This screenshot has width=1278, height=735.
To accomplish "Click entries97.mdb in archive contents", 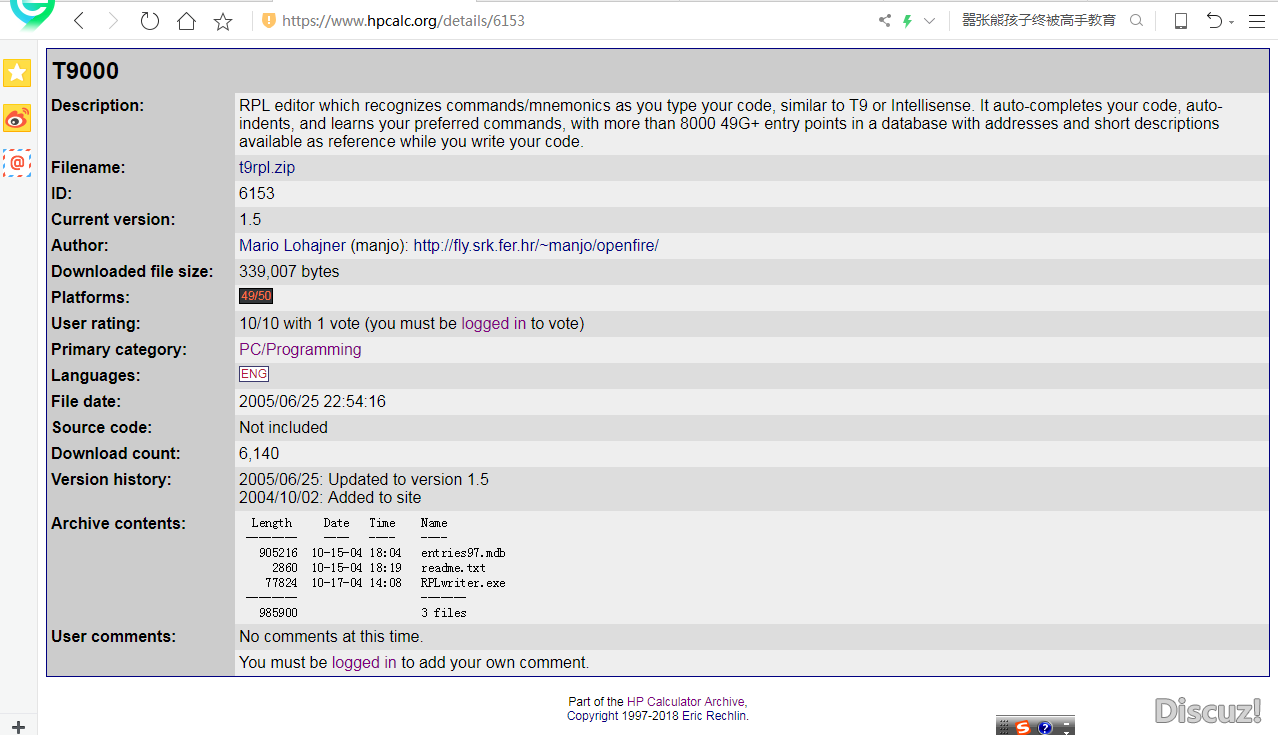I will pos(463,553).
